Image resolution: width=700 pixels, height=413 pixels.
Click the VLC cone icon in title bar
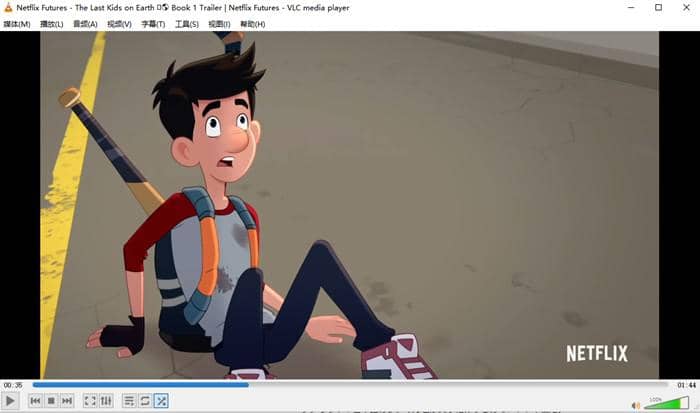(x=8, y=8)
